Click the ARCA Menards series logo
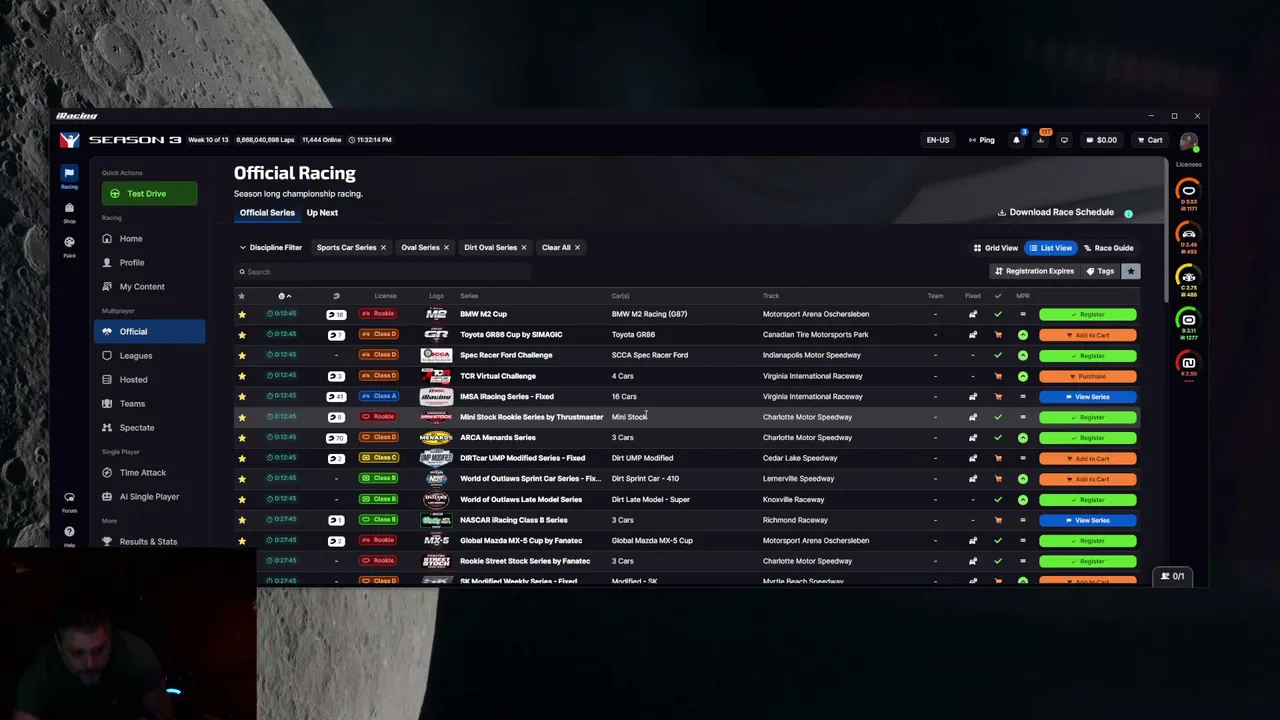This screenshot has width=1280, height=720. (436, 437)
